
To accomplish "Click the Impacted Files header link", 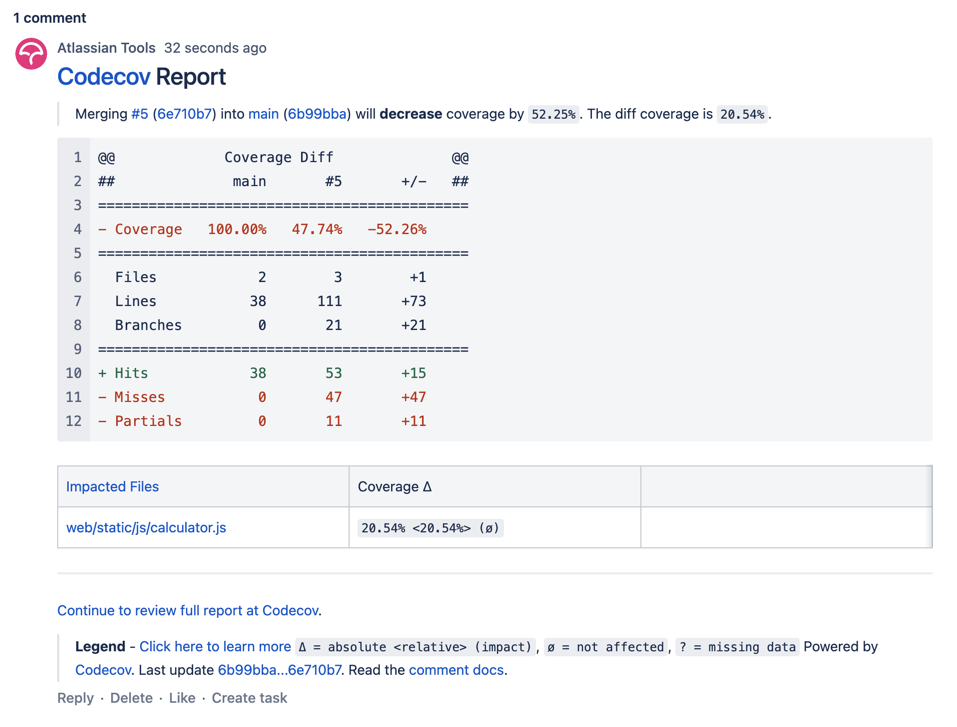I will pos(112,486).
